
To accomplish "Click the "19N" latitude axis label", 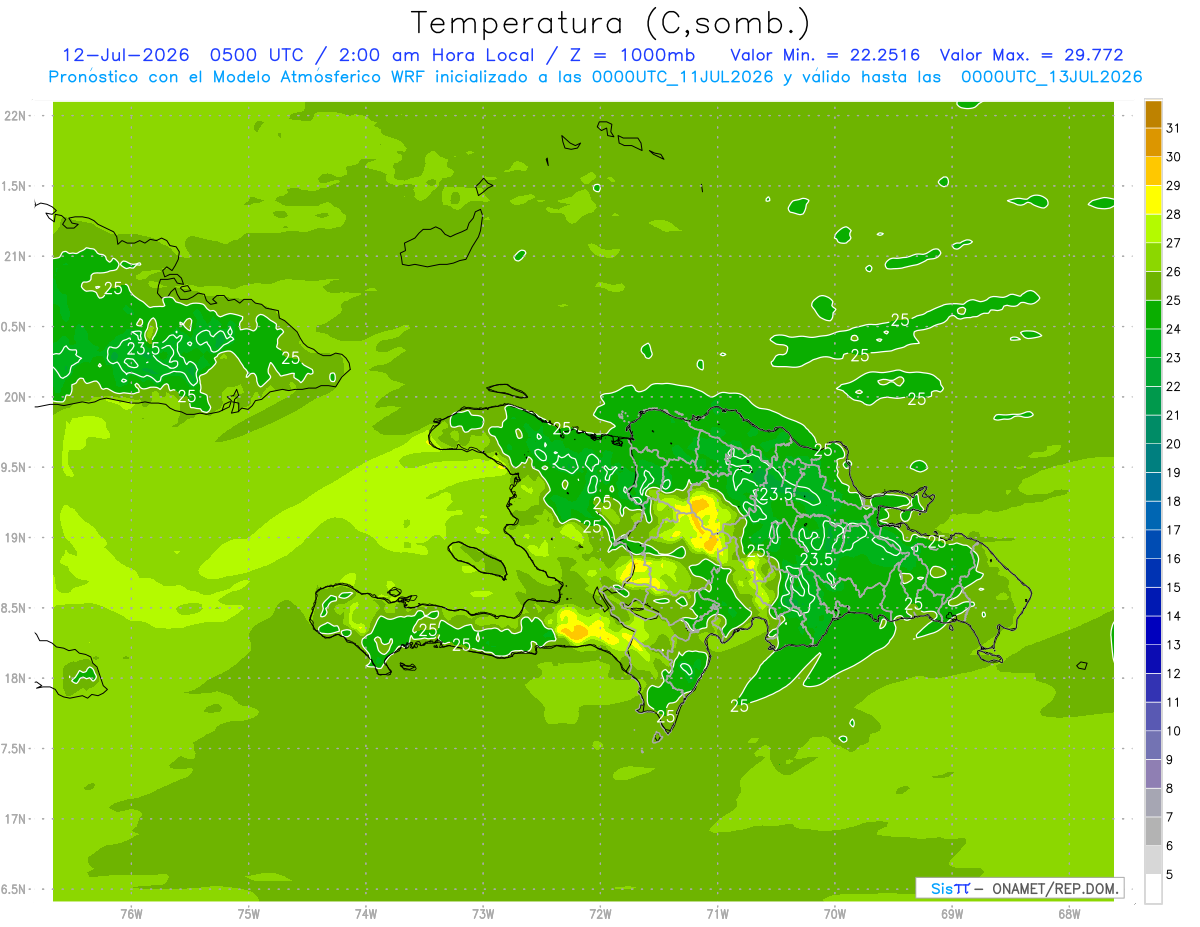I will click(14, 538).
